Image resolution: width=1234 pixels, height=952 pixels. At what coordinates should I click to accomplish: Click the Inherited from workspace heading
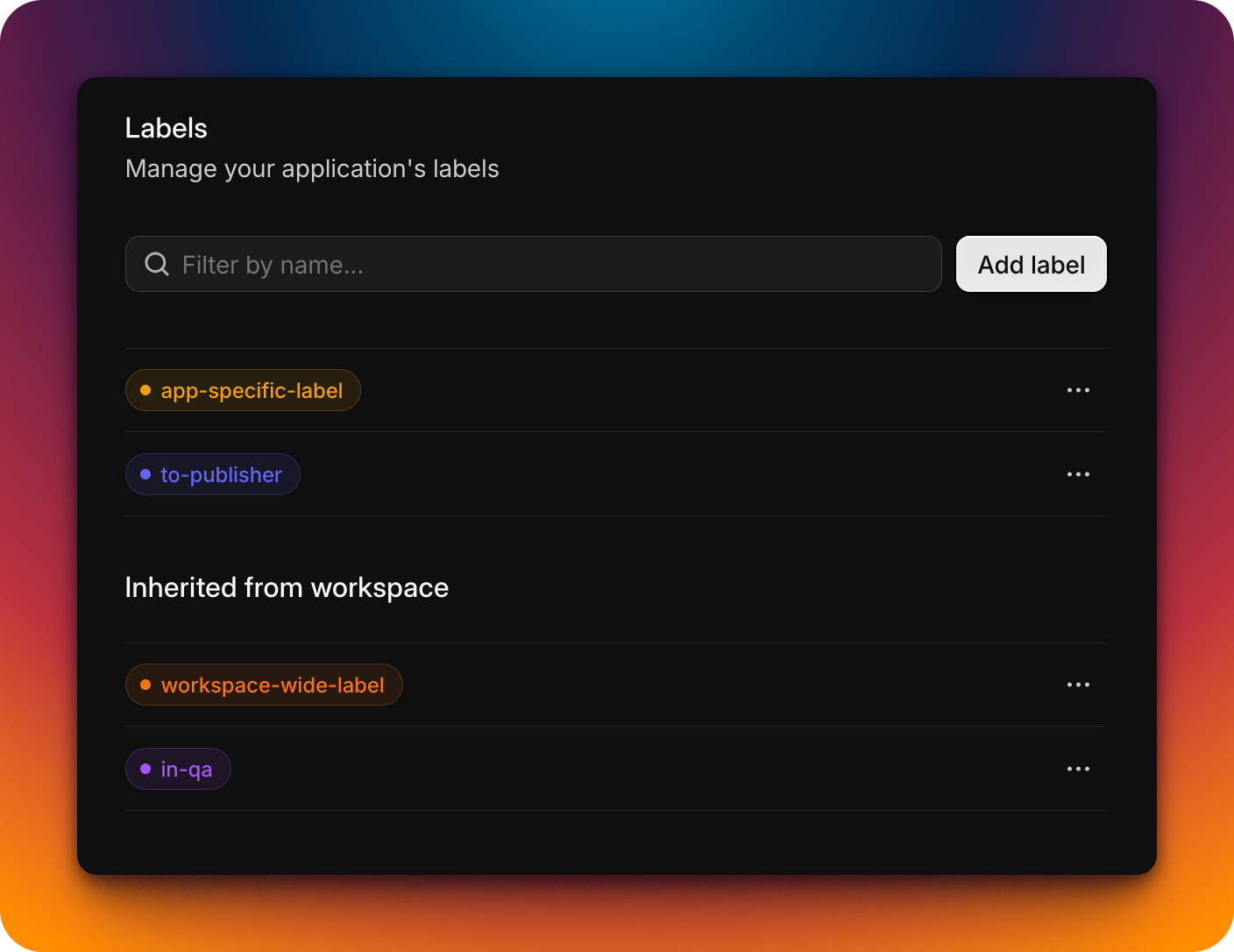[287, 587]
